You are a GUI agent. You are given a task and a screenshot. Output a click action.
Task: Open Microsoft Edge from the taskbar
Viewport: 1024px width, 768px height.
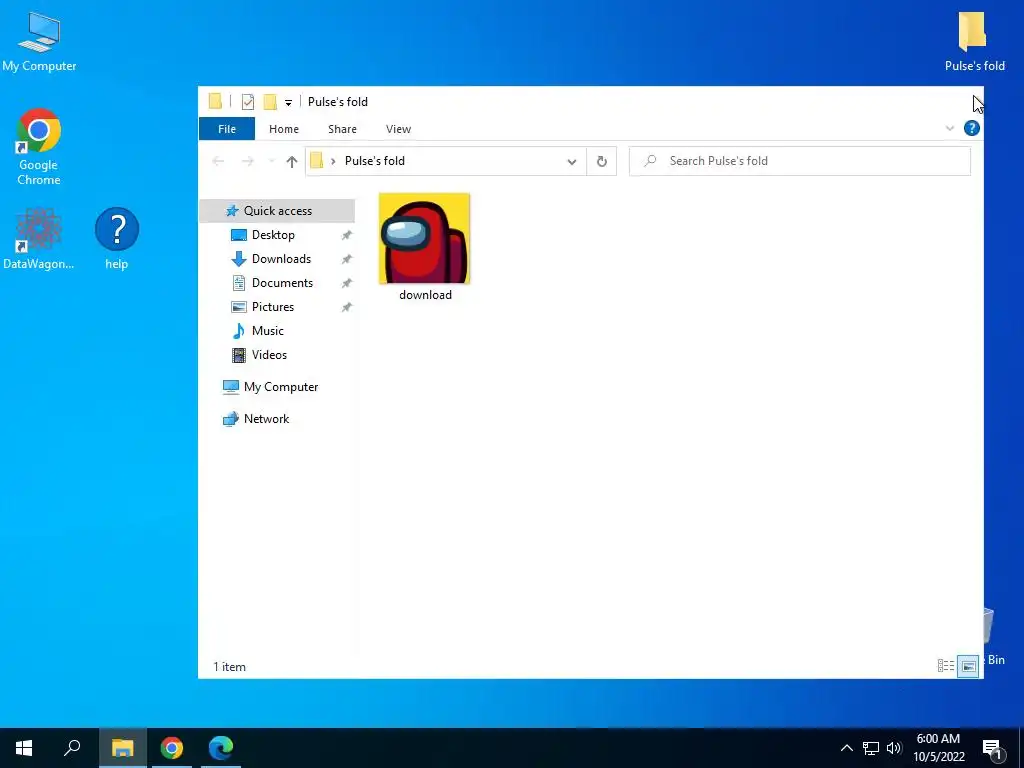click(x=221, y=748)
